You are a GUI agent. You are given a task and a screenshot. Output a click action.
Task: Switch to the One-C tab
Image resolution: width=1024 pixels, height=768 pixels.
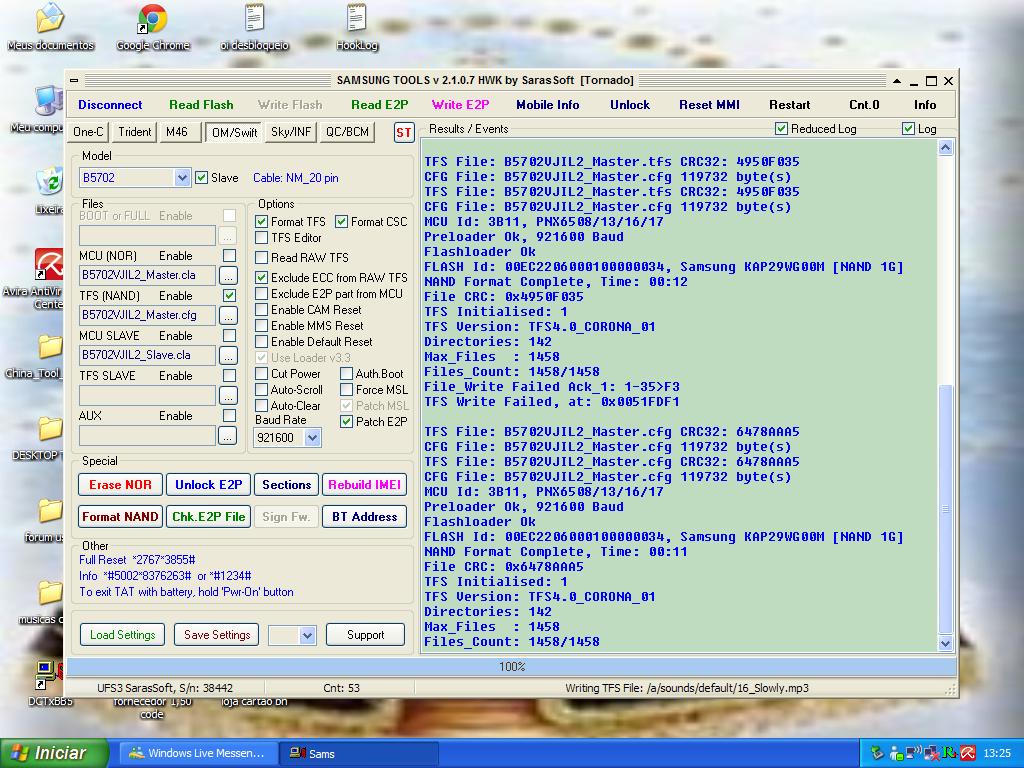click(88, 132)
